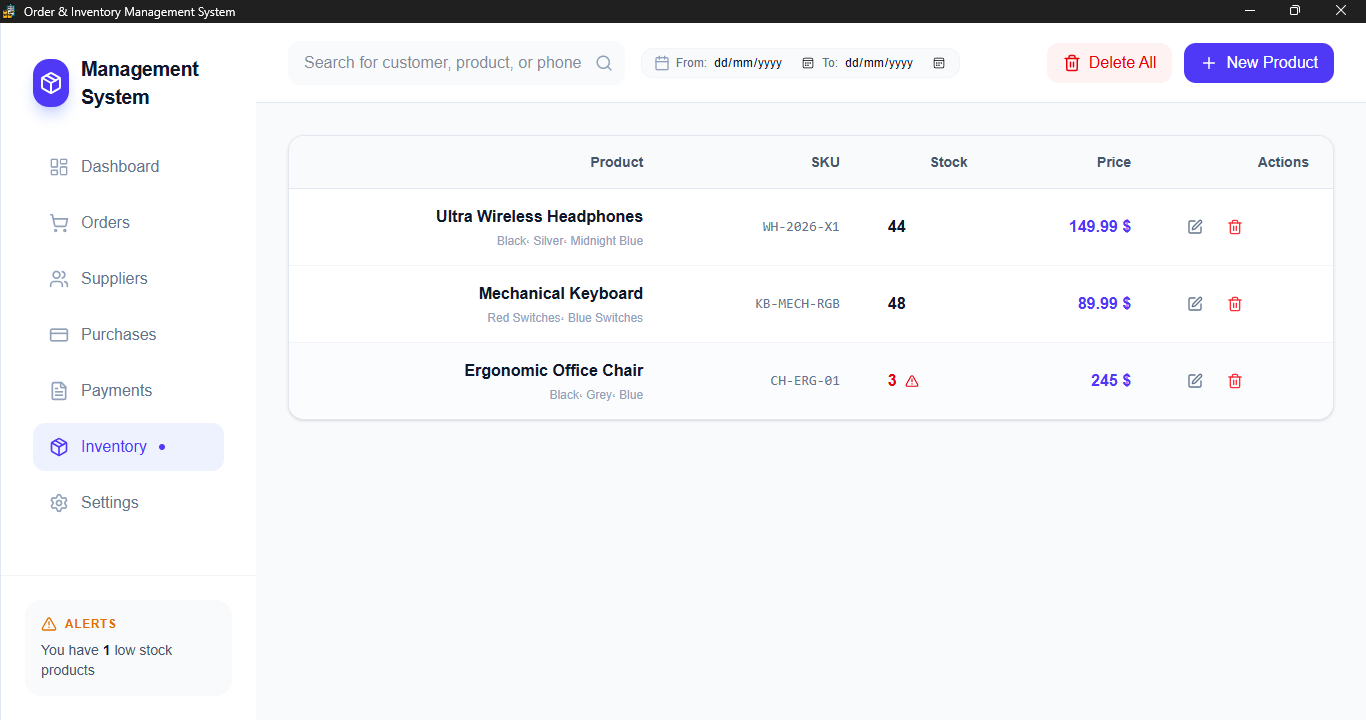This screenshot has height=720, width=1366.
Task: Click the Alerts warning icon in sidebar
Action: (x=49, y=624)
